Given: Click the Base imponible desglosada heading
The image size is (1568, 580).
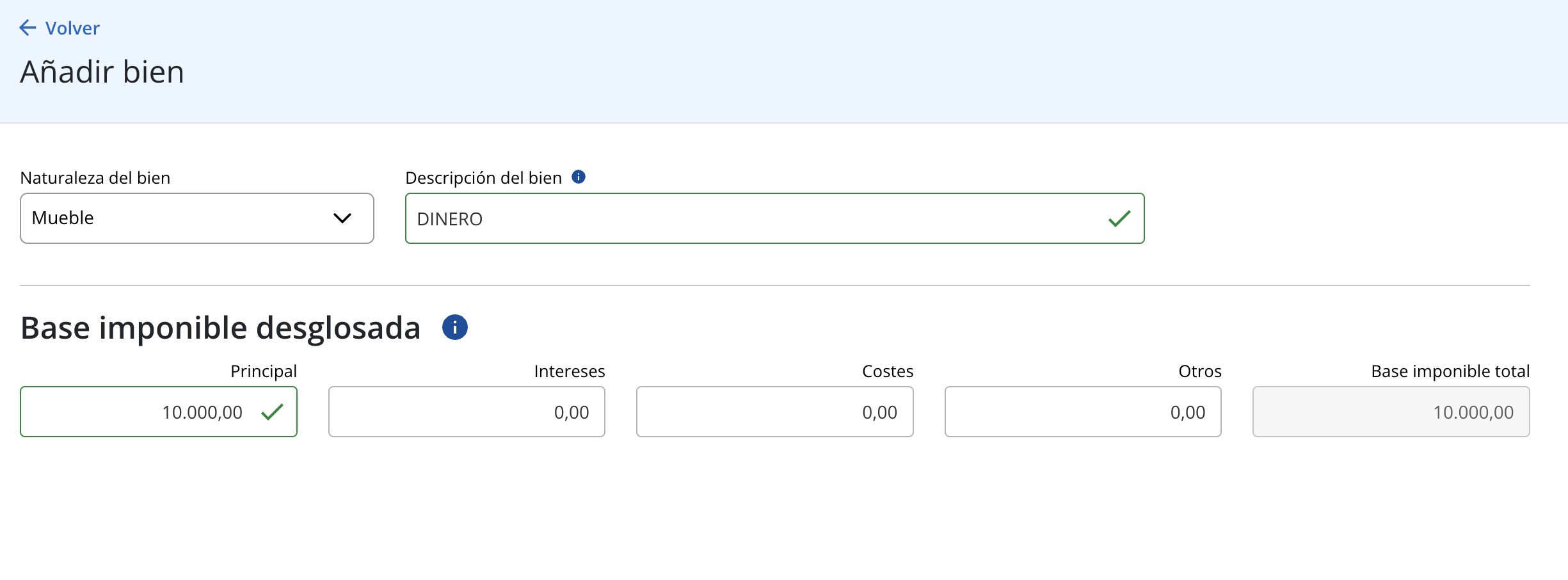Looking at the screenshot, I should pos(221,328).
